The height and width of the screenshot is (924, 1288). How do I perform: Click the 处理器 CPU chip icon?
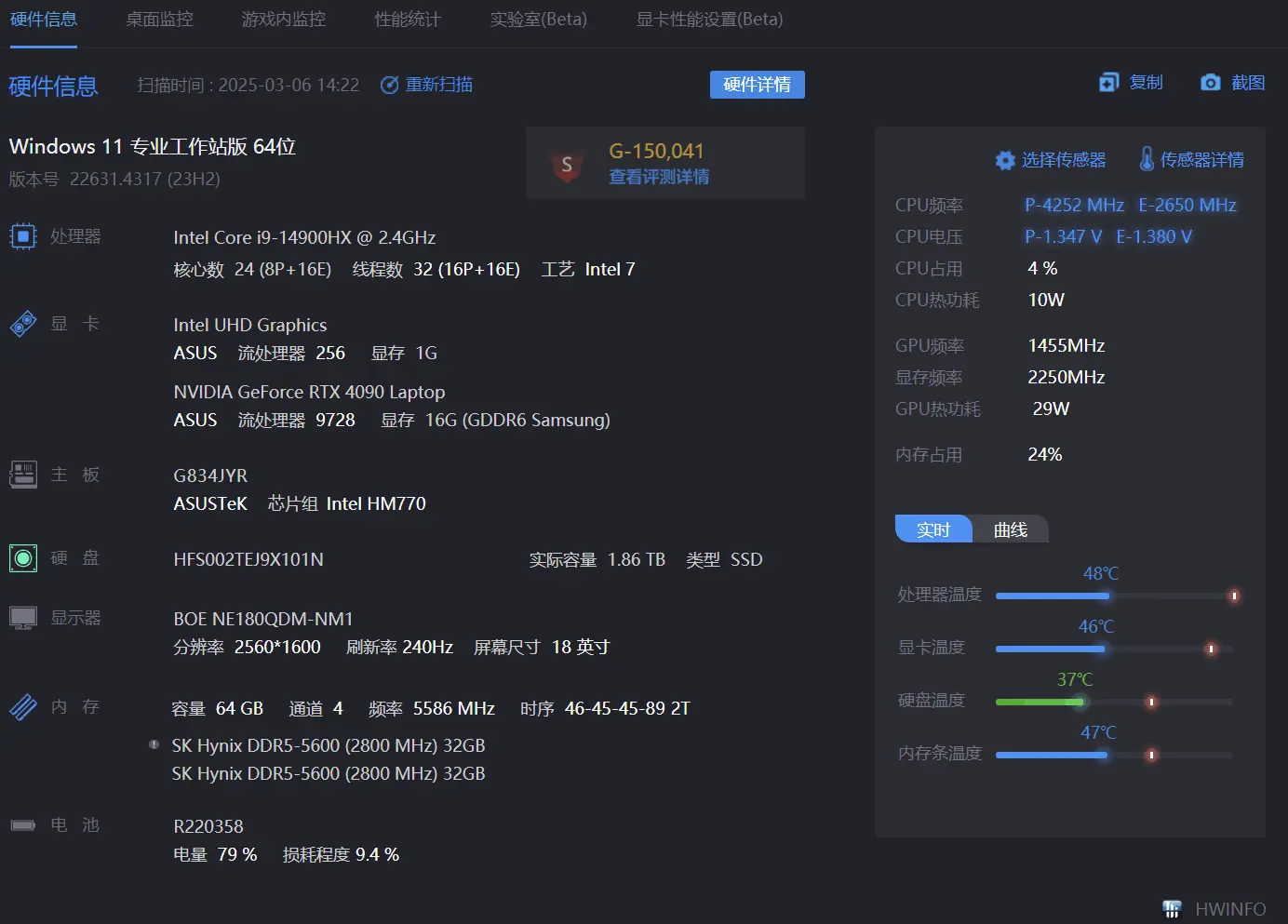pos(22,236)
